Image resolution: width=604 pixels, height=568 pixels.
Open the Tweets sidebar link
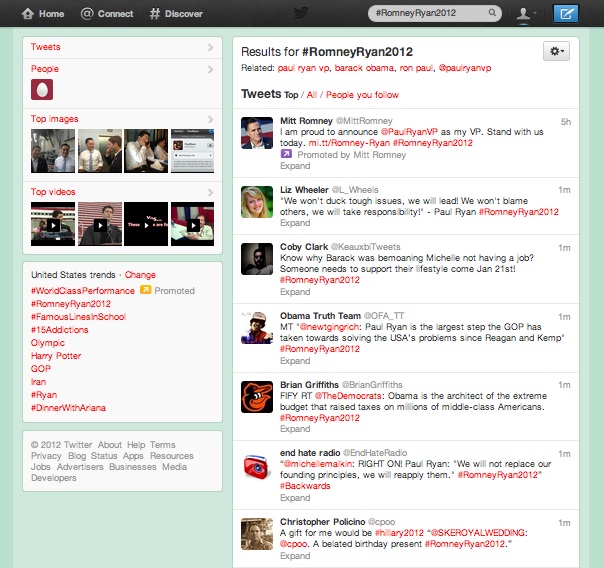45,47
